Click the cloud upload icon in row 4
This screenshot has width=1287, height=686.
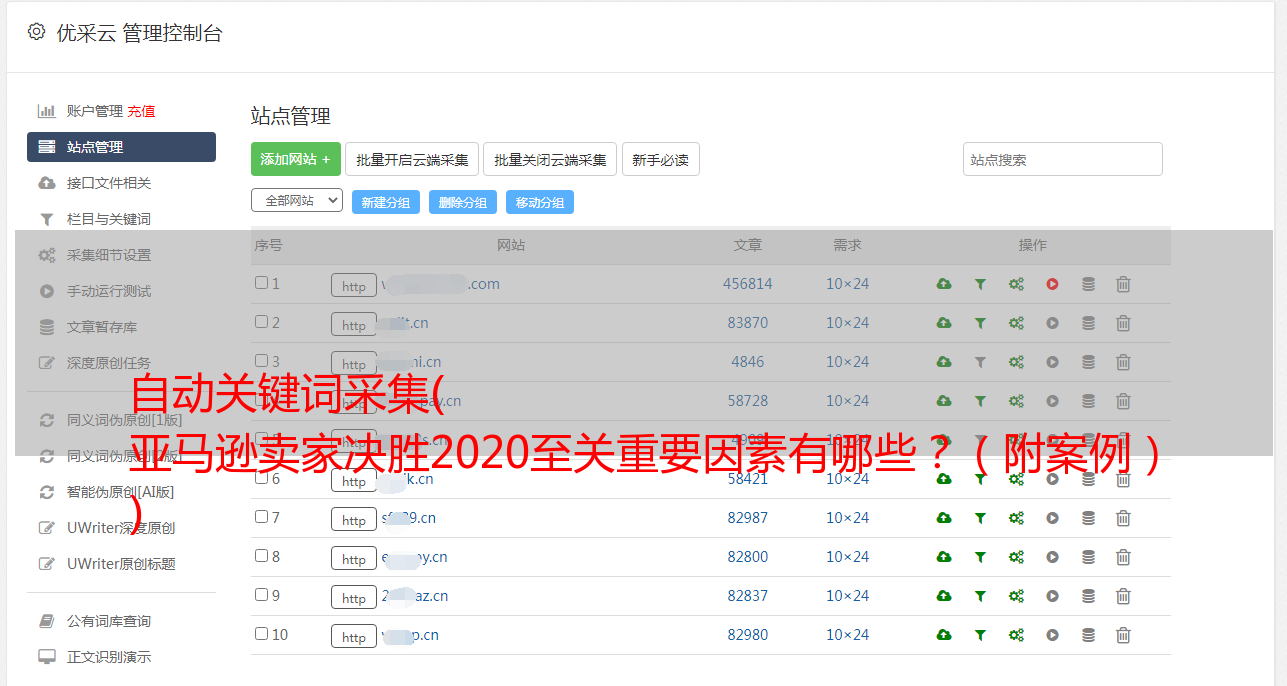(x=944, y=401)
